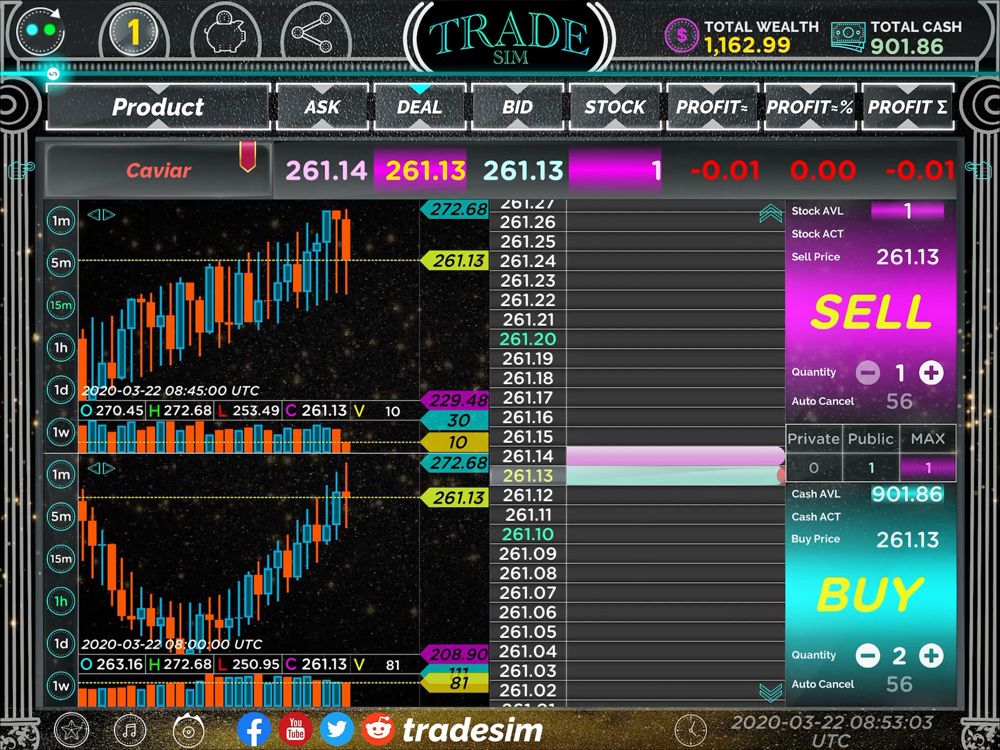Open the piggy bank savings icon
The width and height of the screenshot is (1000, 750).
(226, 31)
